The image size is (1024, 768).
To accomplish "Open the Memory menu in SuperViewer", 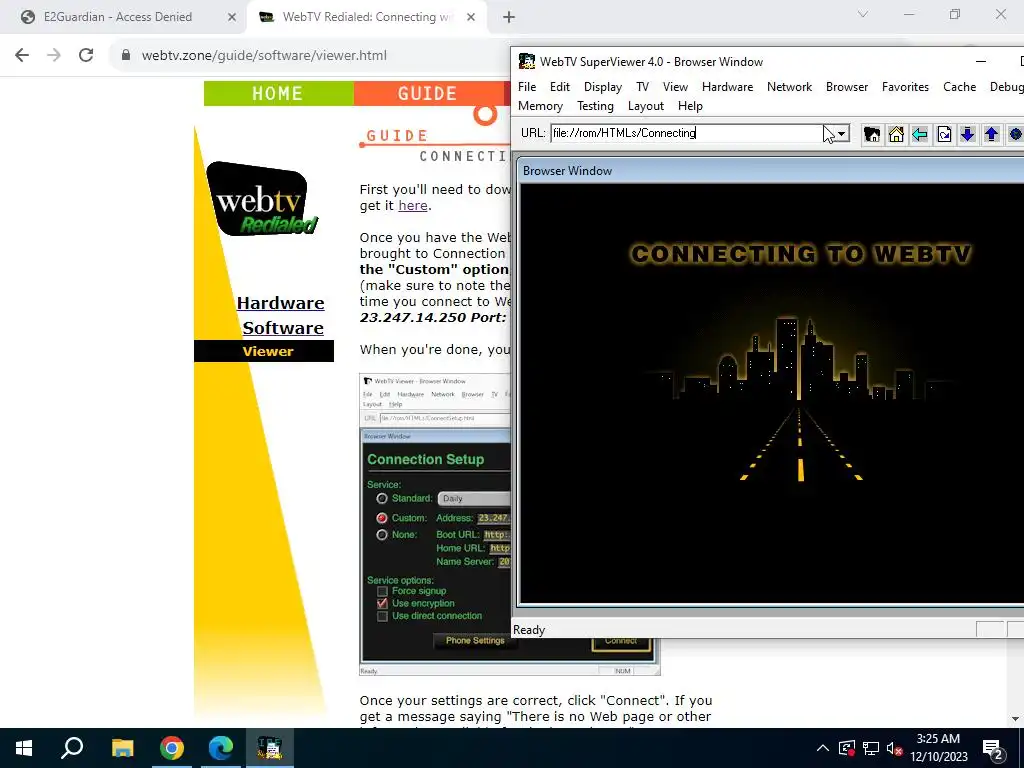I will [x=540, y=106].
